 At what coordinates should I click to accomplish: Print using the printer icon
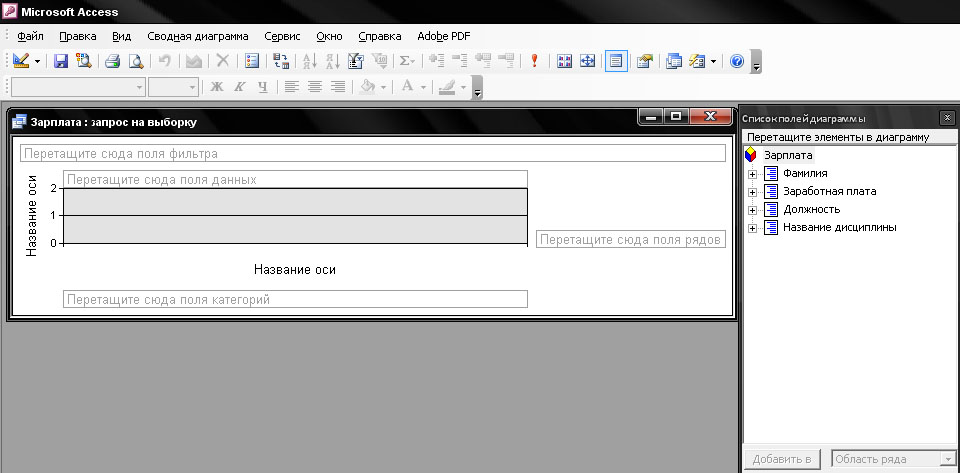pos(112,61)
